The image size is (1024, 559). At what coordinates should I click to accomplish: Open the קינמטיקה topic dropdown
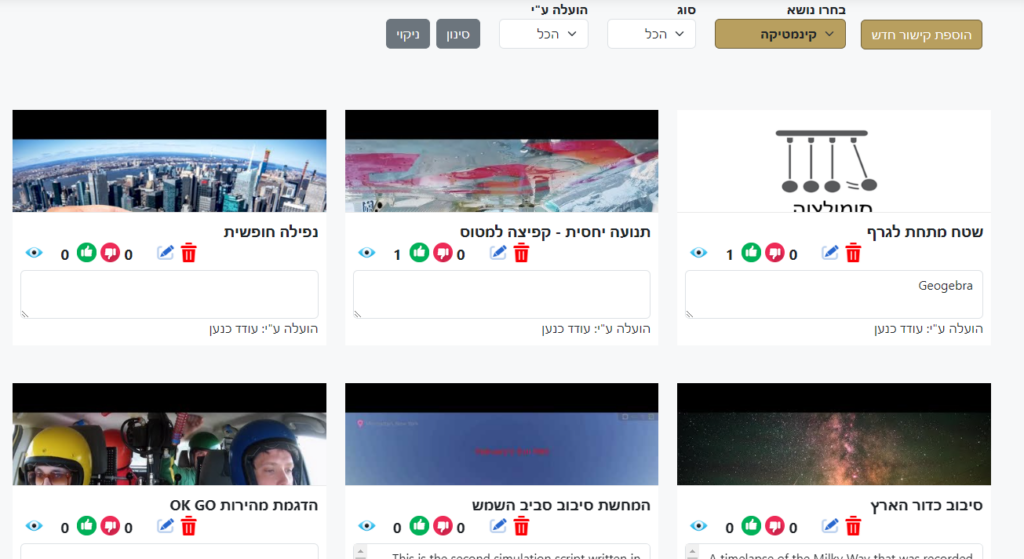click(x=780, y=34)
